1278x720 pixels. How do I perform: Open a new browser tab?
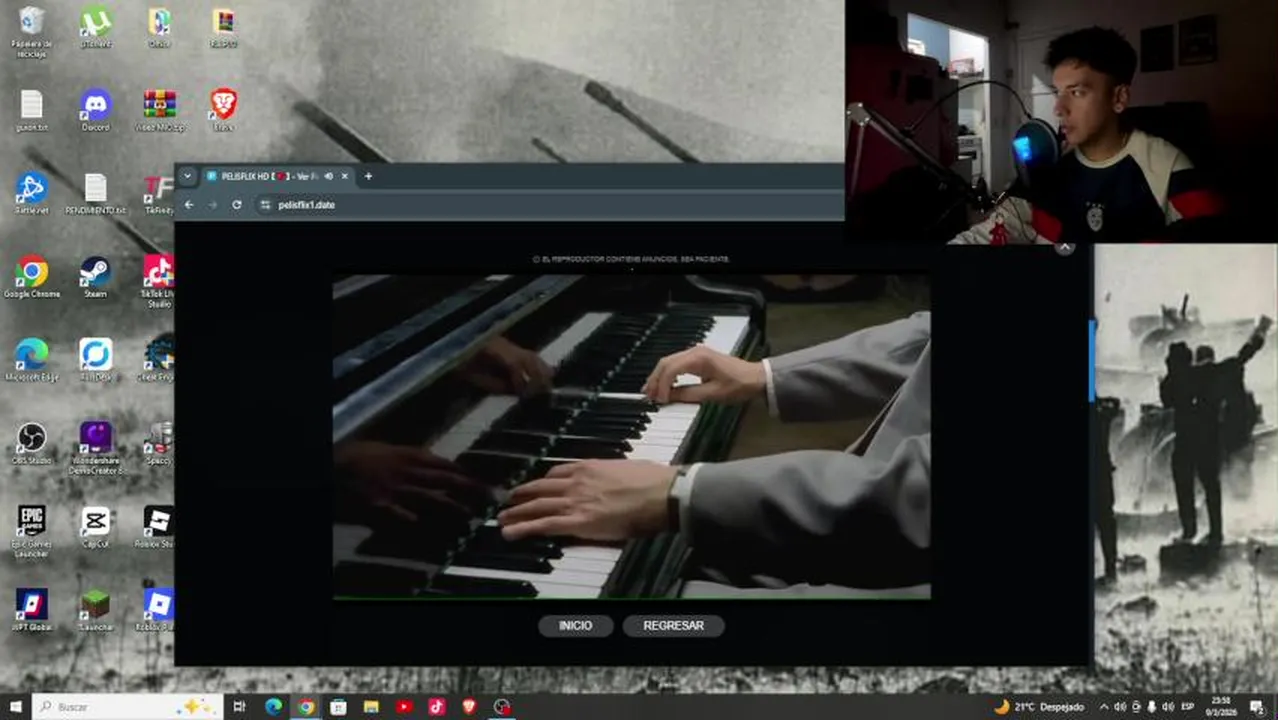tap(368, 176)
